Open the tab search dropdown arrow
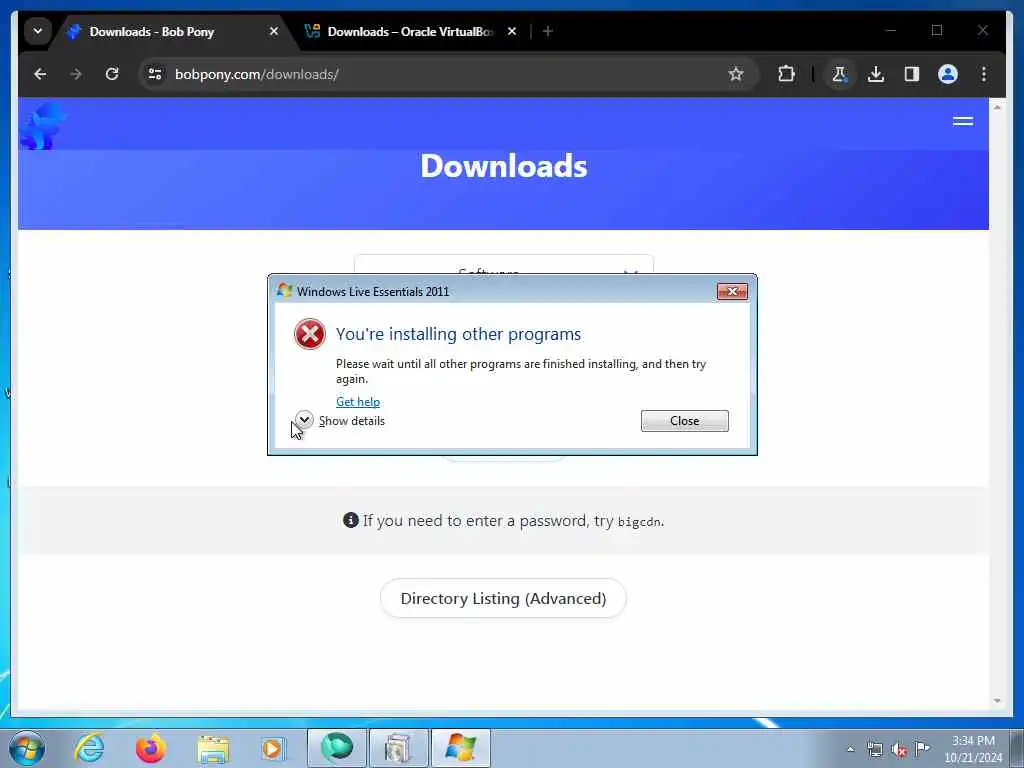 (38, 31)
